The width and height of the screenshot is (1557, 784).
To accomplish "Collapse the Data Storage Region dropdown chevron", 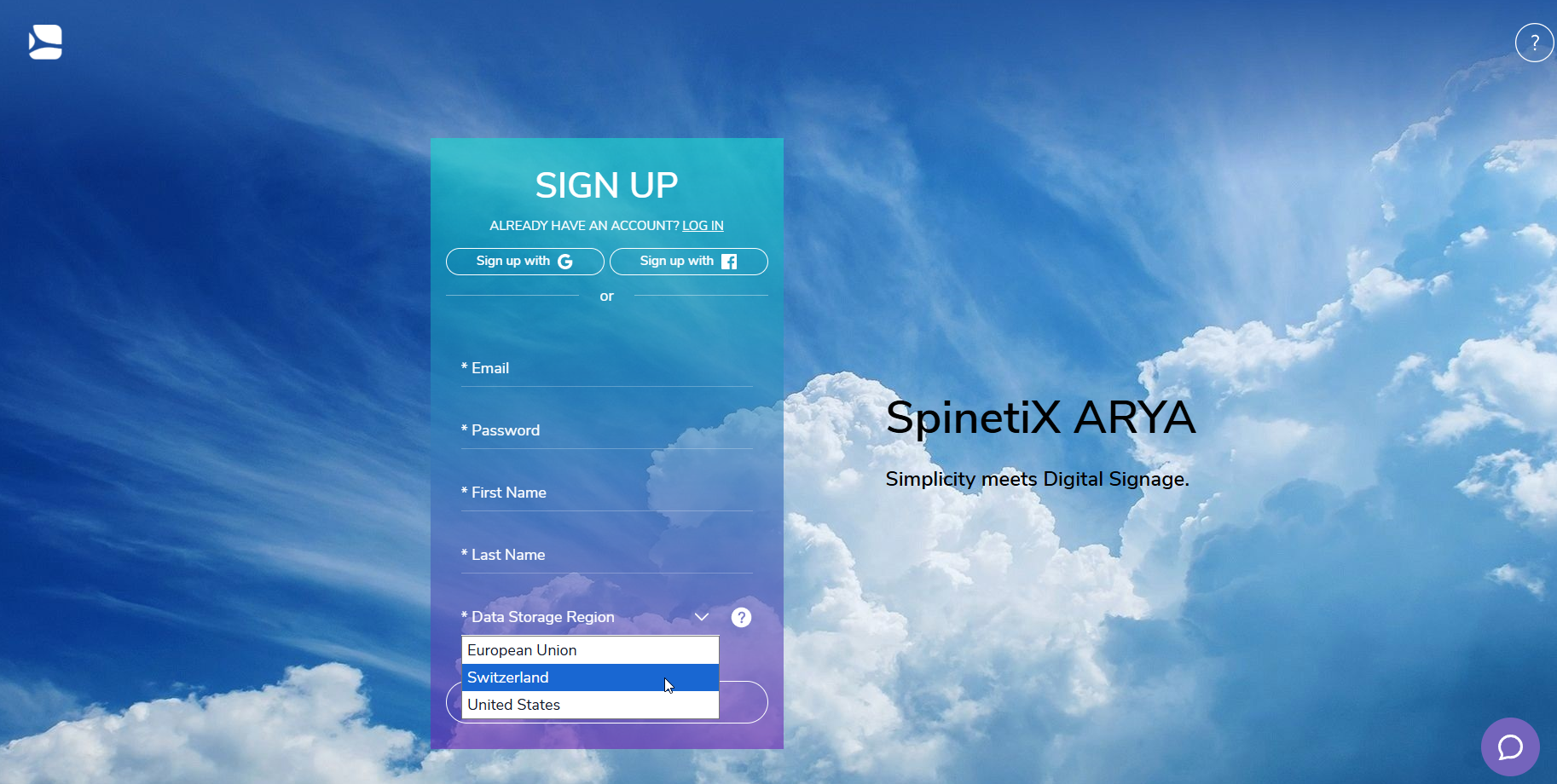I will point(702,617).
